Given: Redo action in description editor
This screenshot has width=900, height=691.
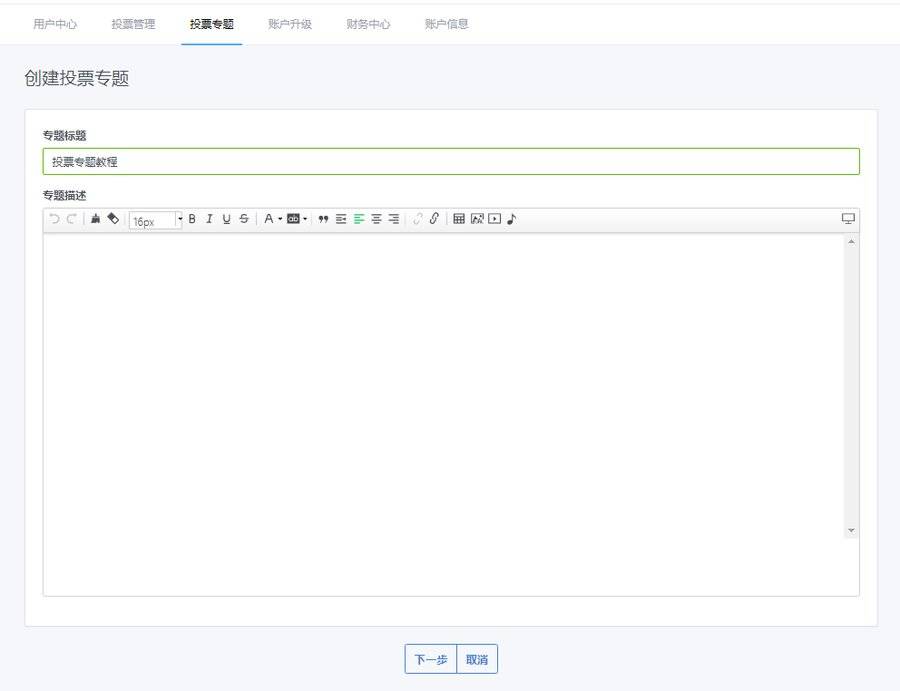Looking at the screenshot, I should point(71,219).
